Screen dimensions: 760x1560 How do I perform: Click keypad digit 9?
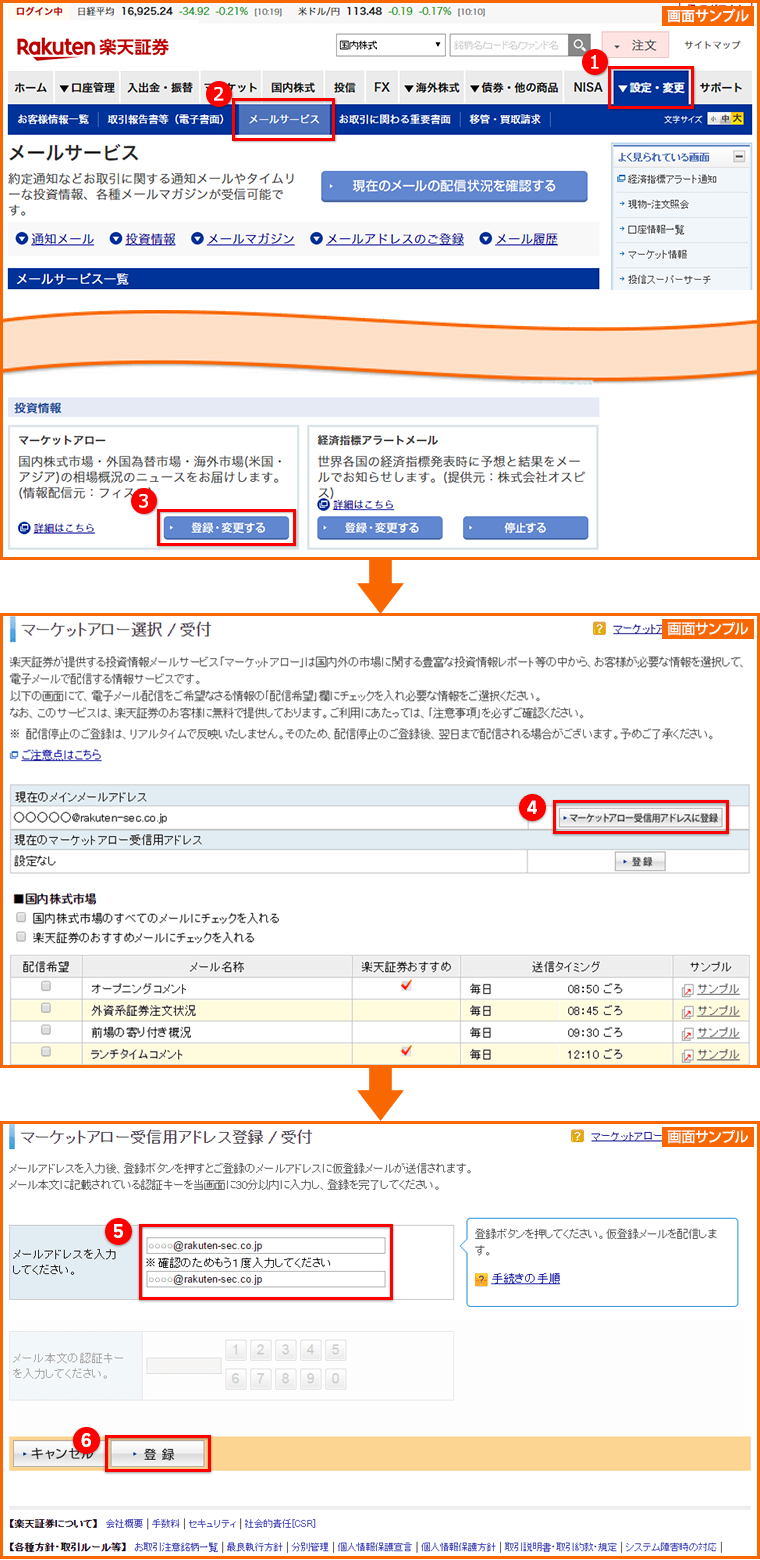click(x=311, y=1379)
